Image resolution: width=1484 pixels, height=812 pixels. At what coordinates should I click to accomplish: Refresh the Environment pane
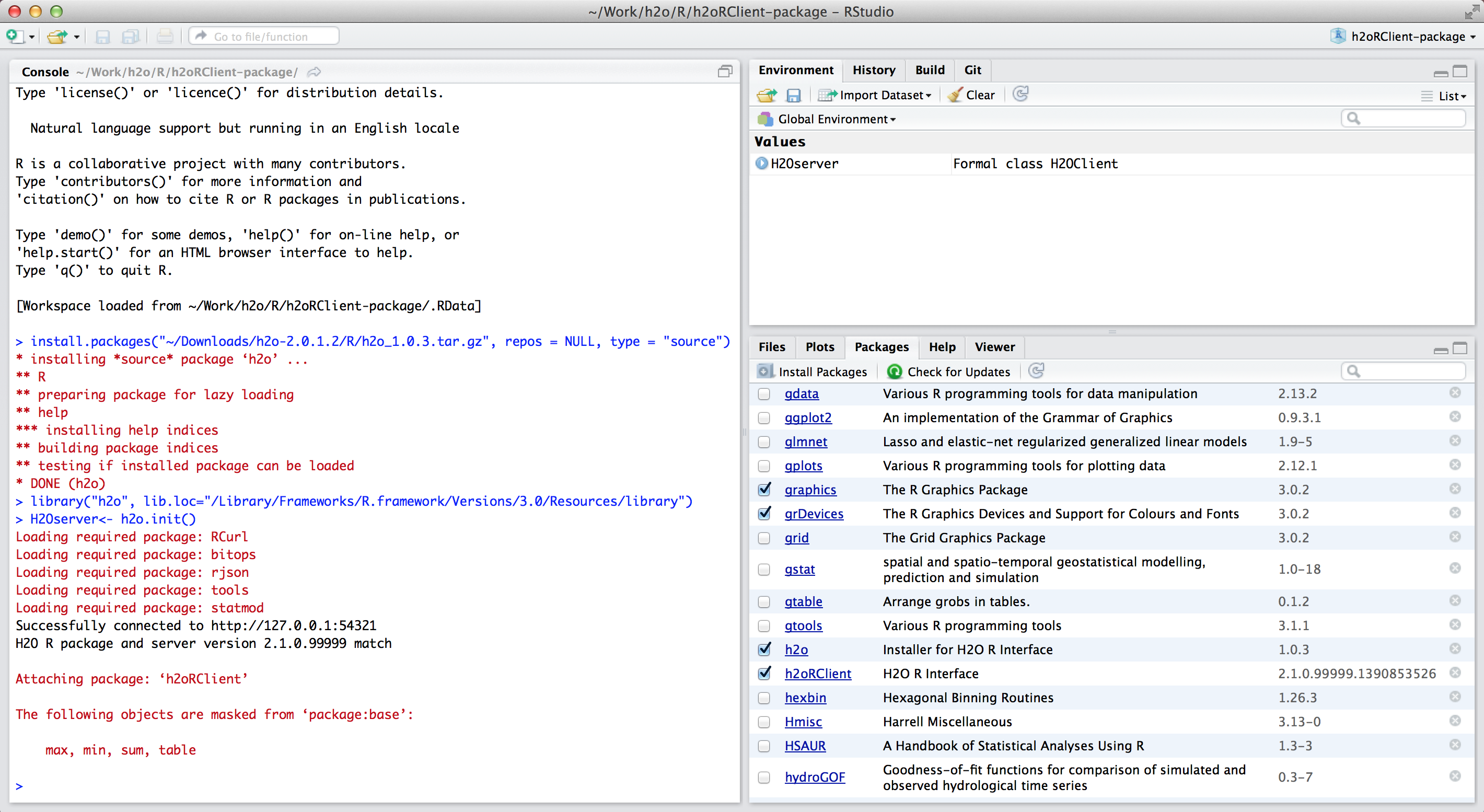pyautogui.click(x=1020, y=94)
